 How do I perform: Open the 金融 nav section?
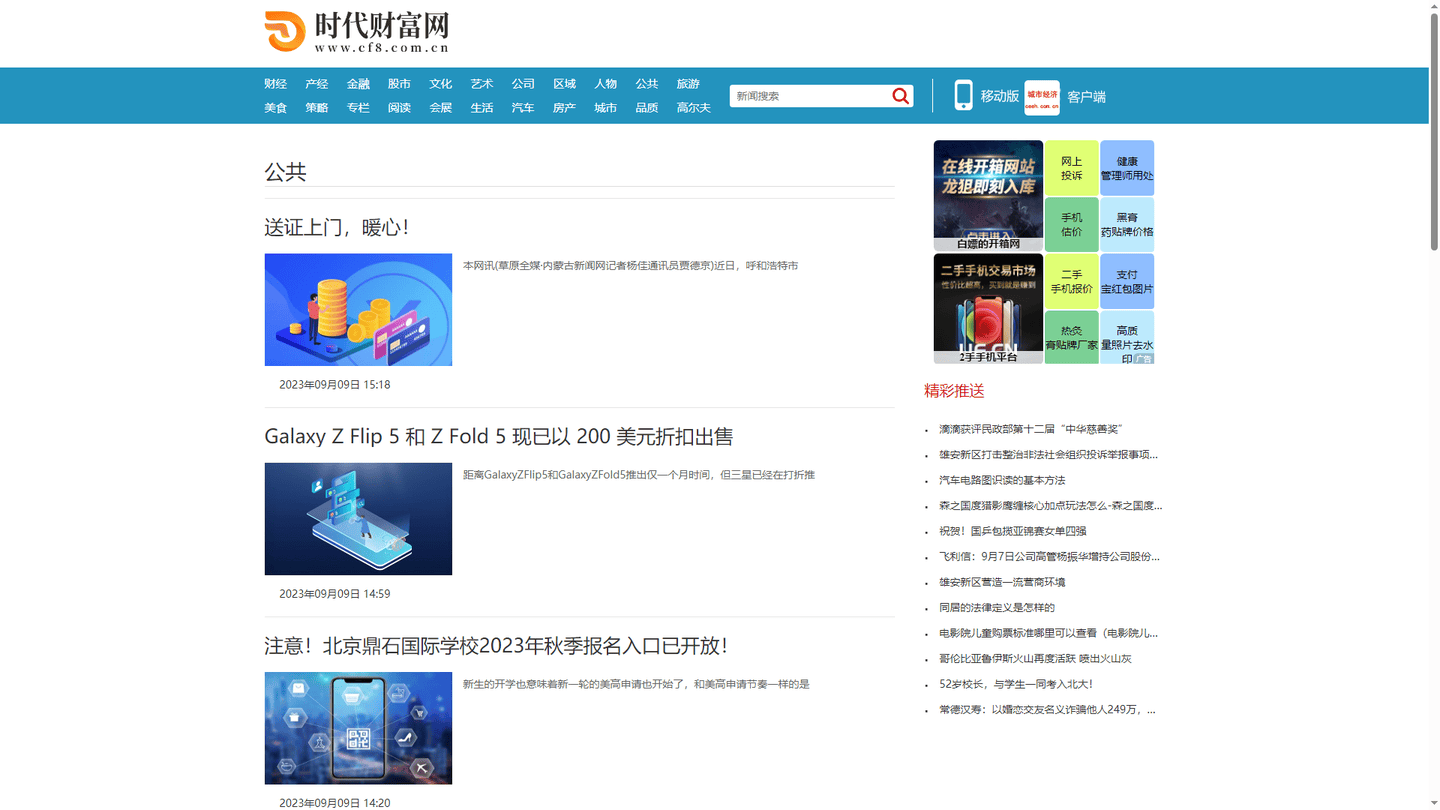pyautogui.click(x=358, y=84)
